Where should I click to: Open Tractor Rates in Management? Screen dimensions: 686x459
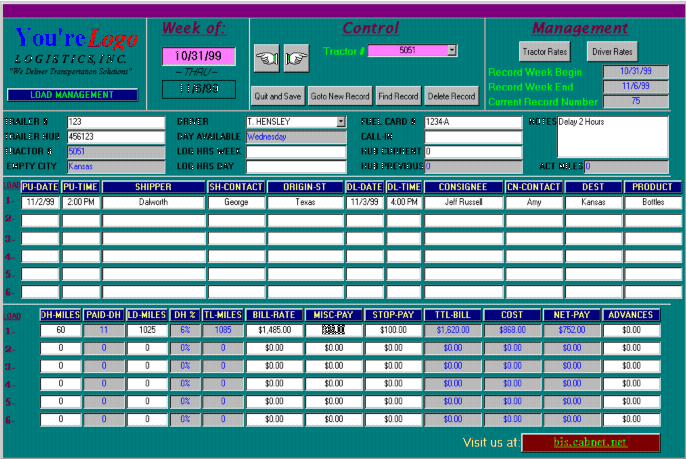[548, 51]
